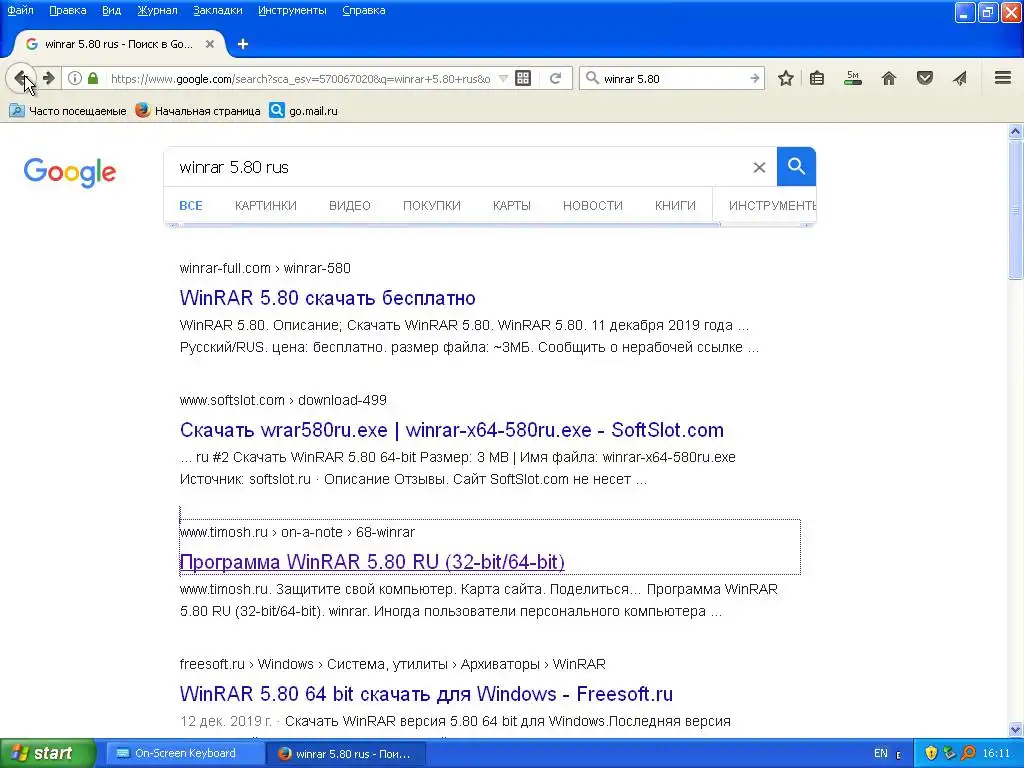
Task: Go to home page icon
Action: tap(889, 78)
